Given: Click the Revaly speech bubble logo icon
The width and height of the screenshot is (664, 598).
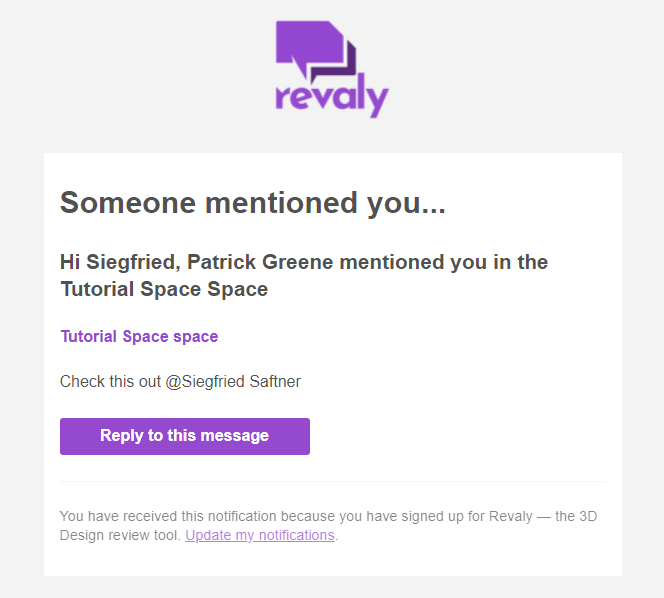Looking at the screenshot, I should click(x=315, y=51).
